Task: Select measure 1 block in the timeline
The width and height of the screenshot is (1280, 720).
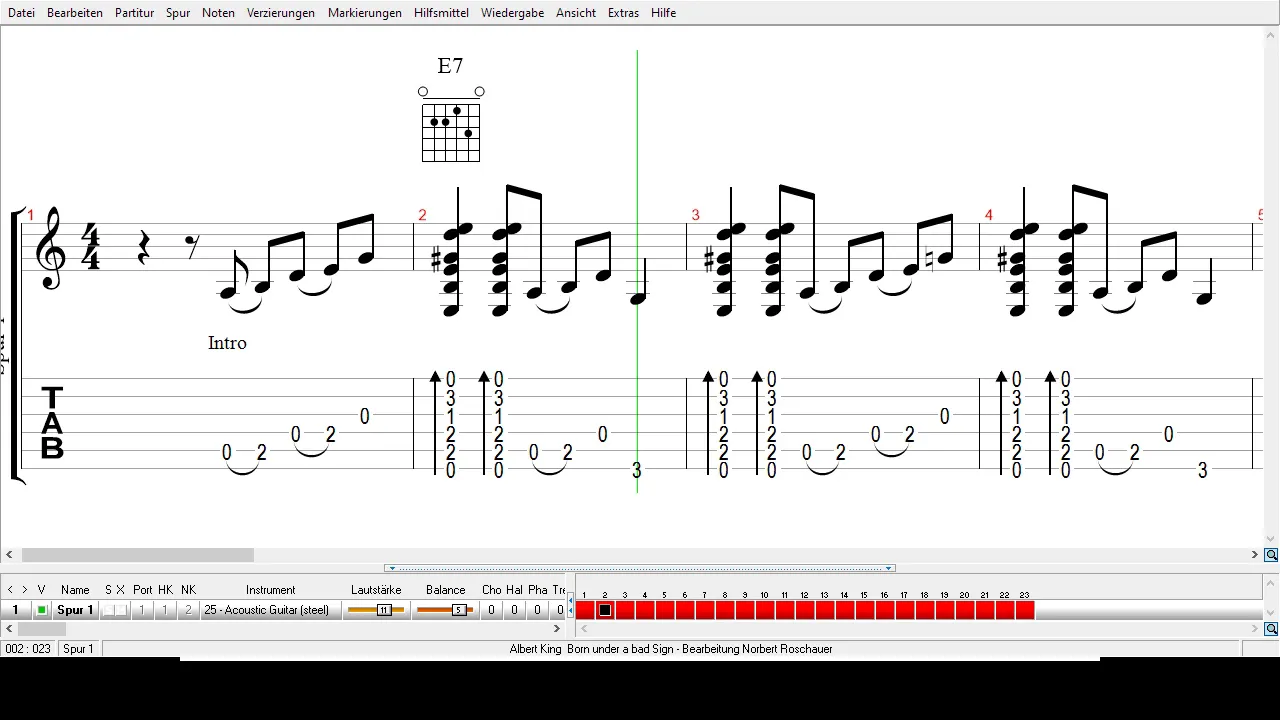Action: pos(585,610)
